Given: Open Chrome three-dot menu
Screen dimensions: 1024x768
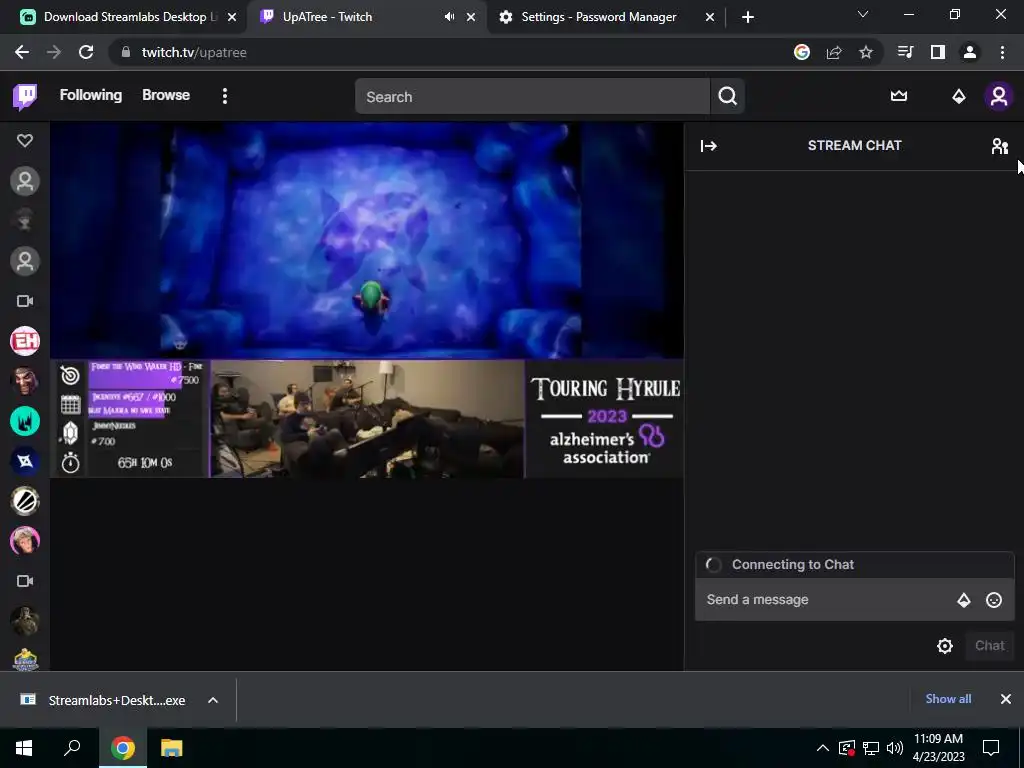Looking at the screenshot, I should (1002, 52).
